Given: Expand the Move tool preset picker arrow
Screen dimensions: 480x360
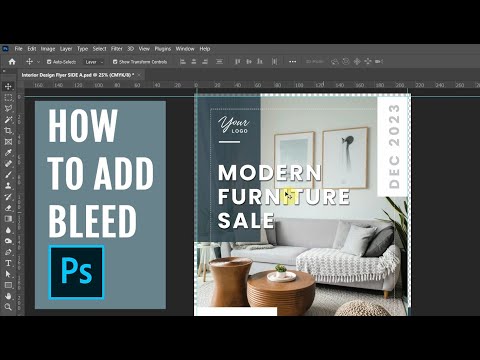Looking at the screenshot, I should (x=39, y=62).
